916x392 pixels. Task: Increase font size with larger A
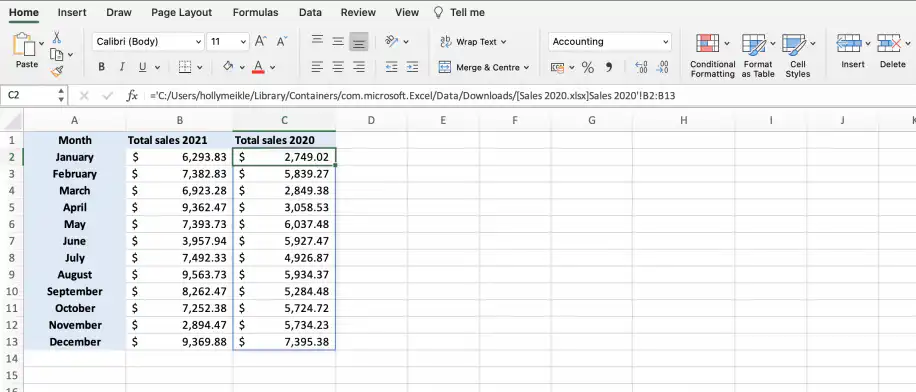(x=261, y=41)
